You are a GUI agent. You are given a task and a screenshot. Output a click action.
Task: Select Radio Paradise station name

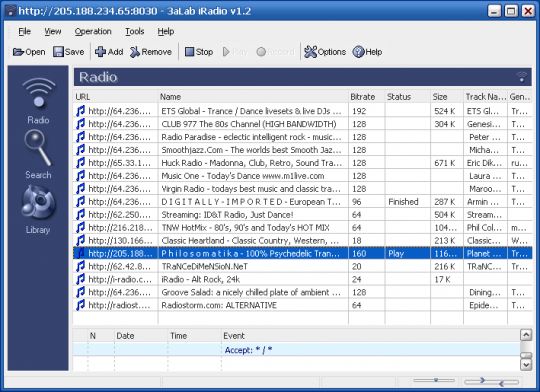click(x=251, y=137)
